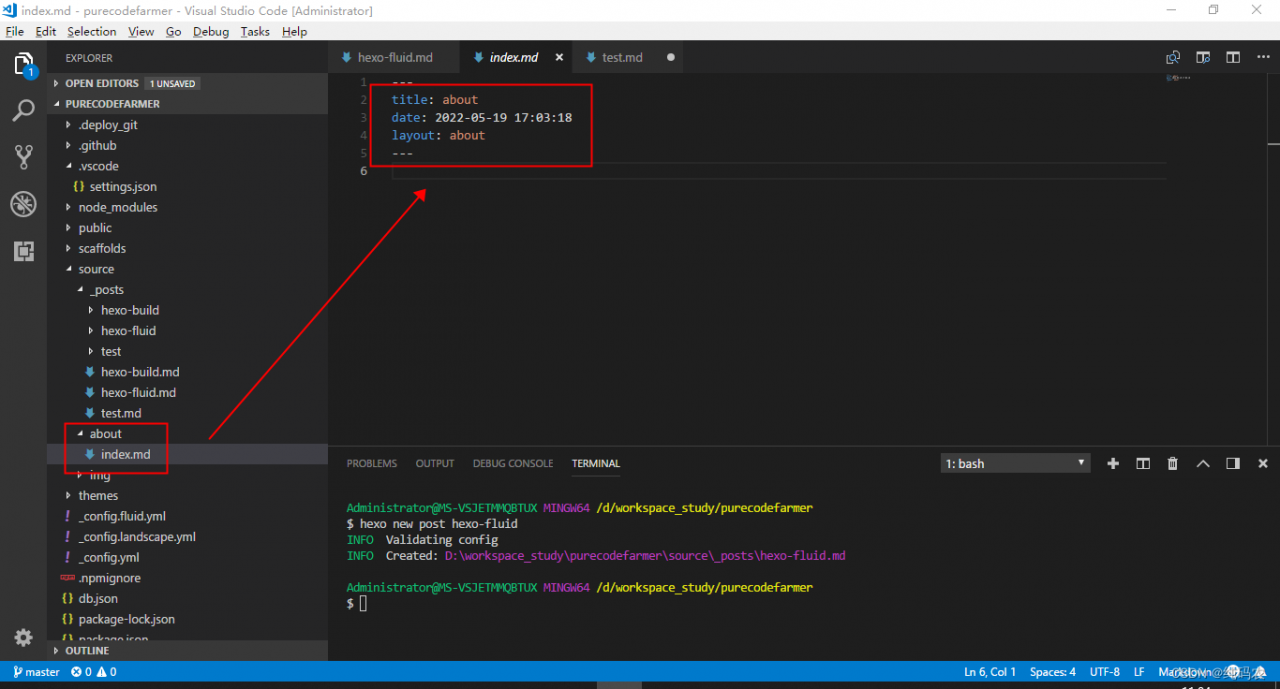Open the Go menu
The height and width of the screenshot is (689, 1280).
[173, 32]
